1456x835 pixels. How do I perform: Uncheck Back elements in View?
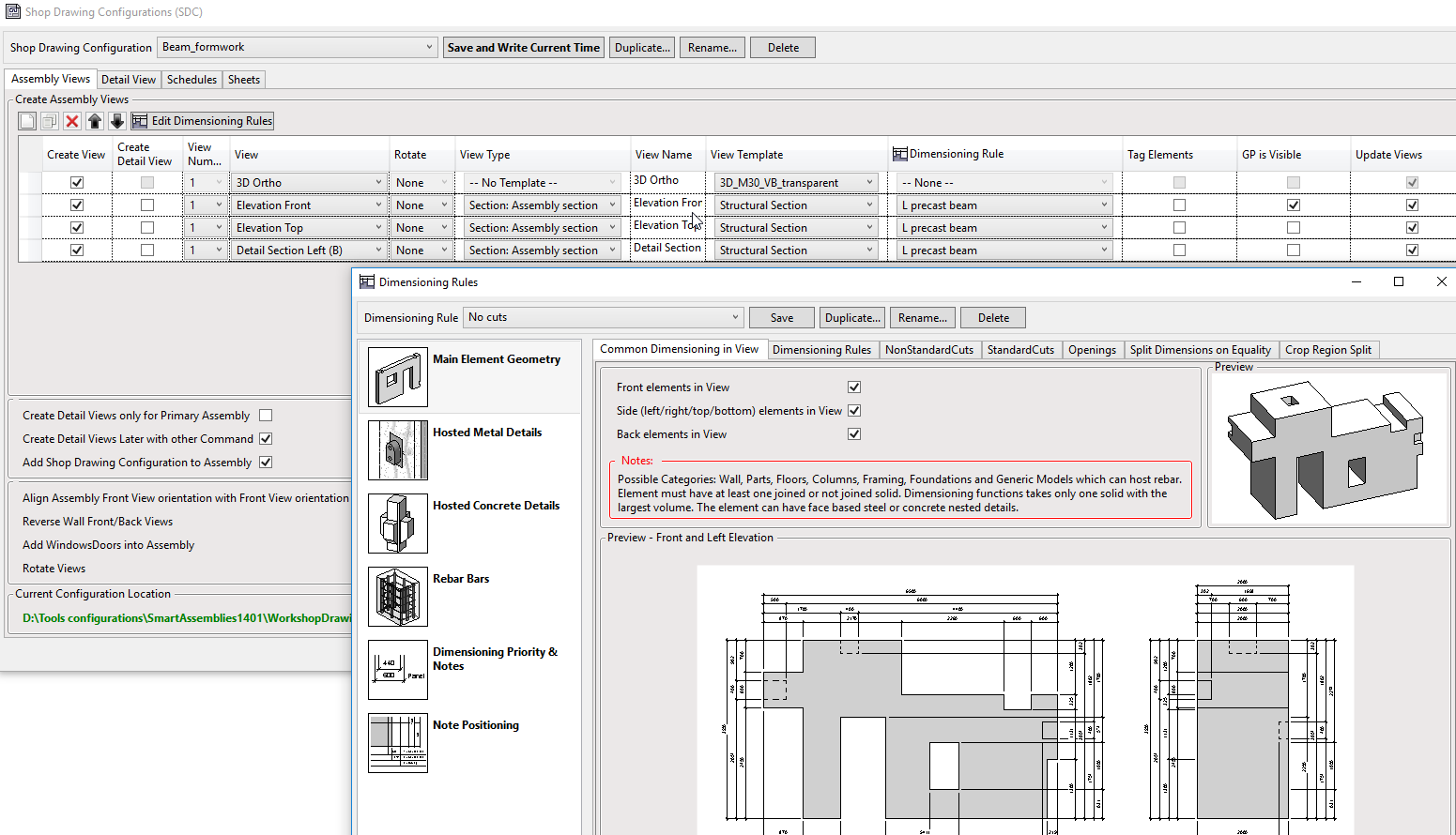point(854,433)
